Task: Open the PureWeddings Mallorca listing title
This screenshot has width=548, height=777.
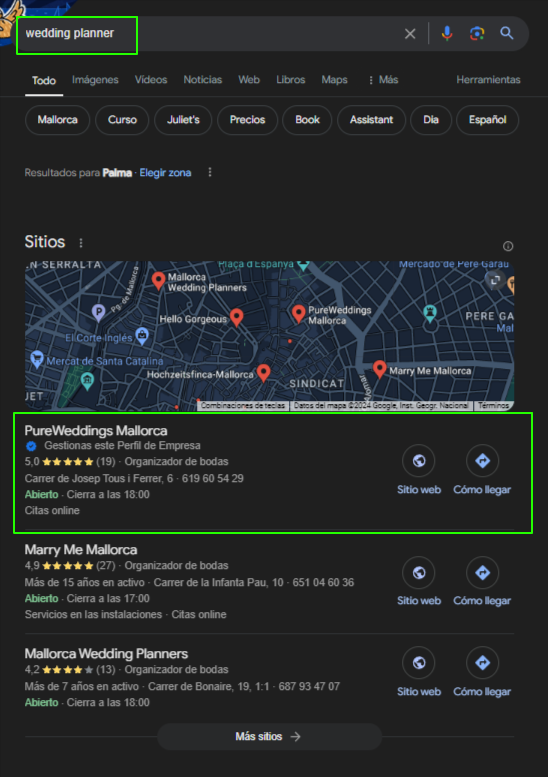Action: click(96, 431)
